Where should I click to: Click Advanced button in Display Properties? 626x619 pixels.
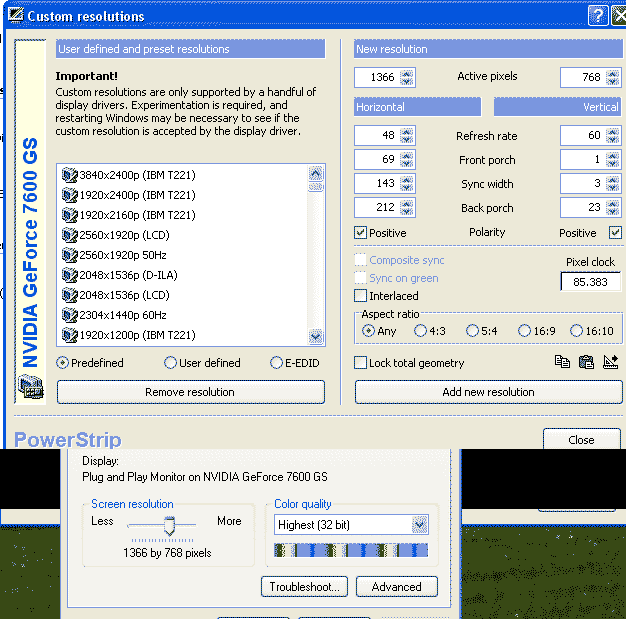pos(396,586)
